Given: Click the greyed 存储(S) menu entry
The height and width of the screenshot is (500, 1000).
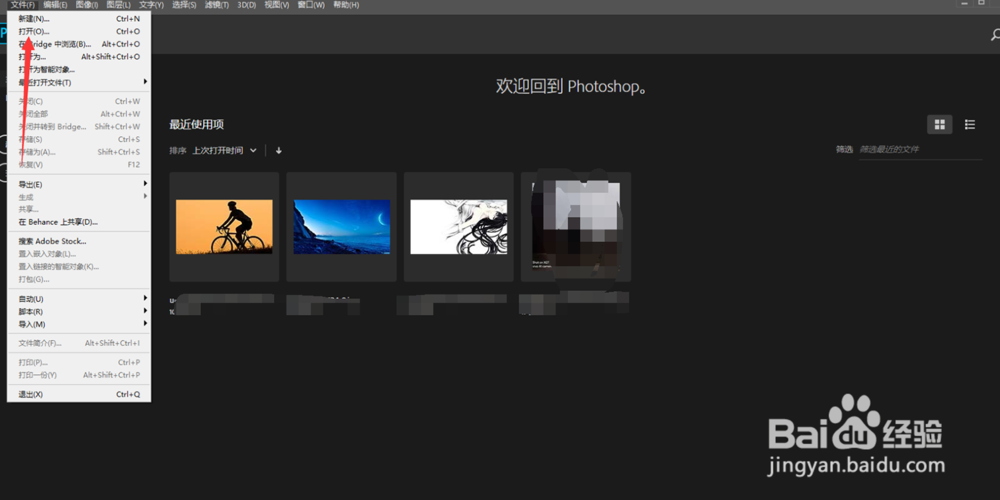Looking at the screenshot, I should click(79, 139).
